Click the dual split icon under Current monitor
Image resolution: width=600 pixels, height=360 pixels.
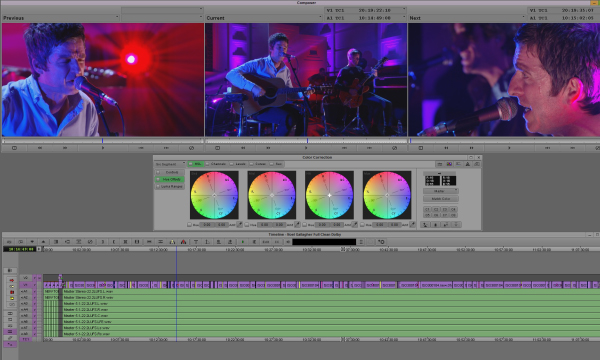coord(217,148)
